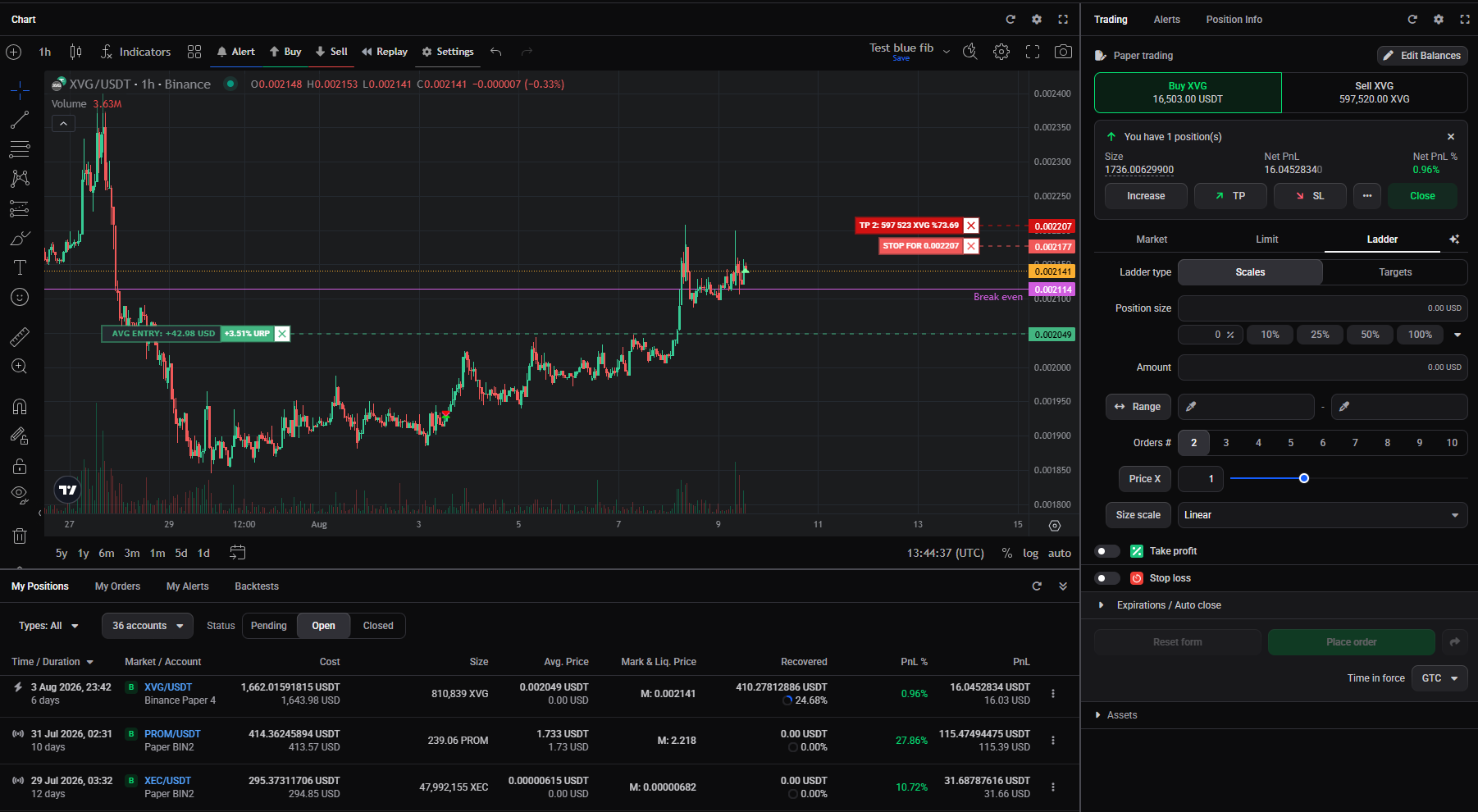The image size is (1478, 812).
Task: Click the Increase position button
Action: [1146, 196]
